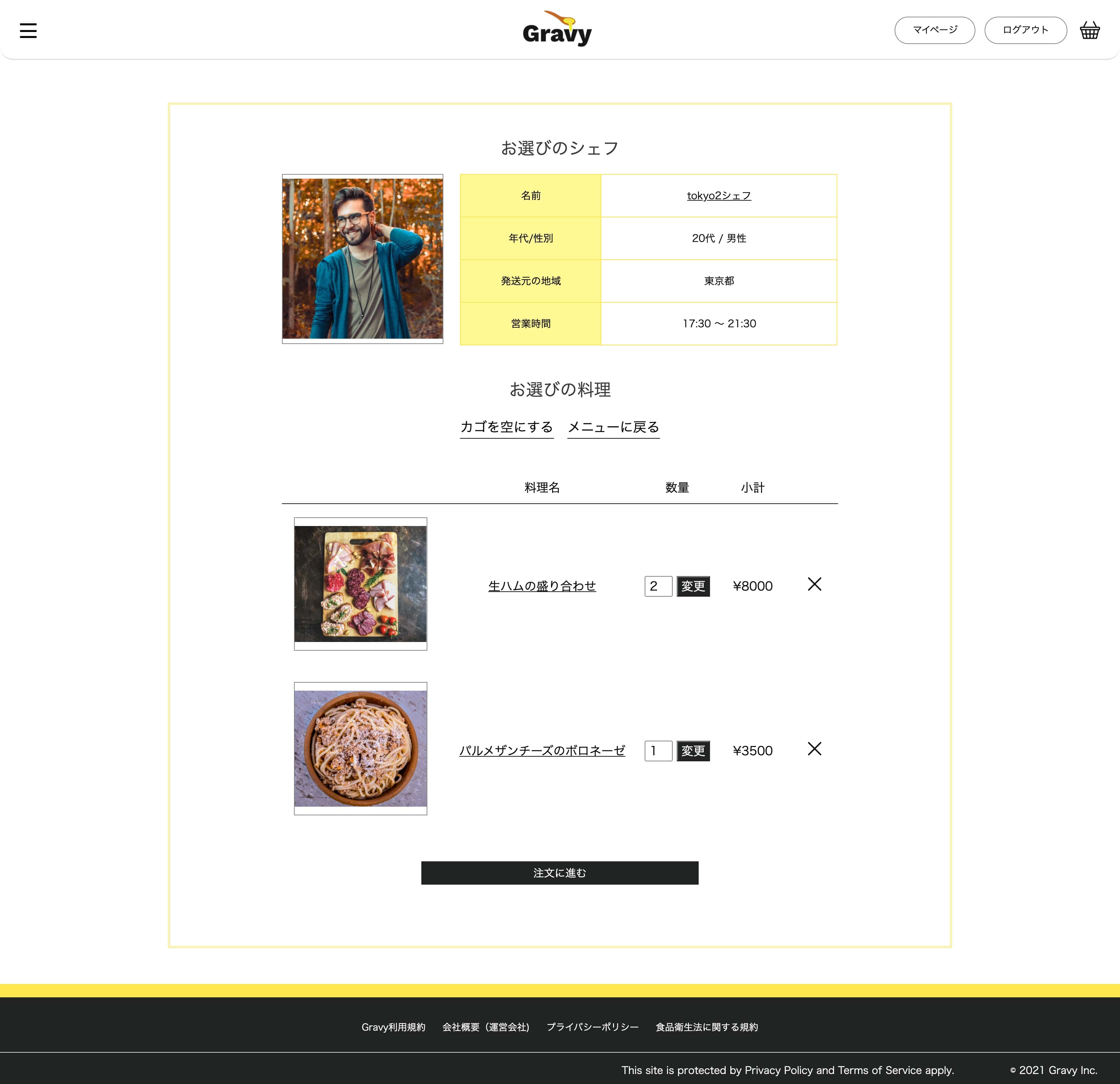Open the パルメザンチーズのボロネーゼ dish page
The height and width of the screenshot is (1084, 1120).
pos(542,751)
